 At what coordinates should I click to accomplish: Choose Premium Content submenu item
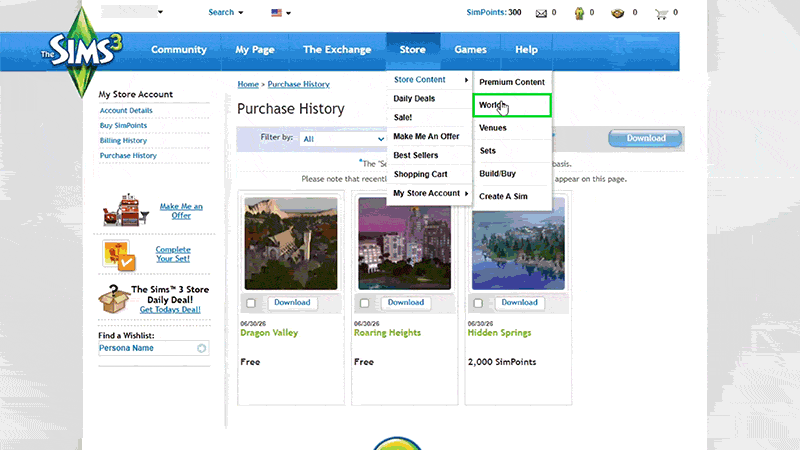512,82
